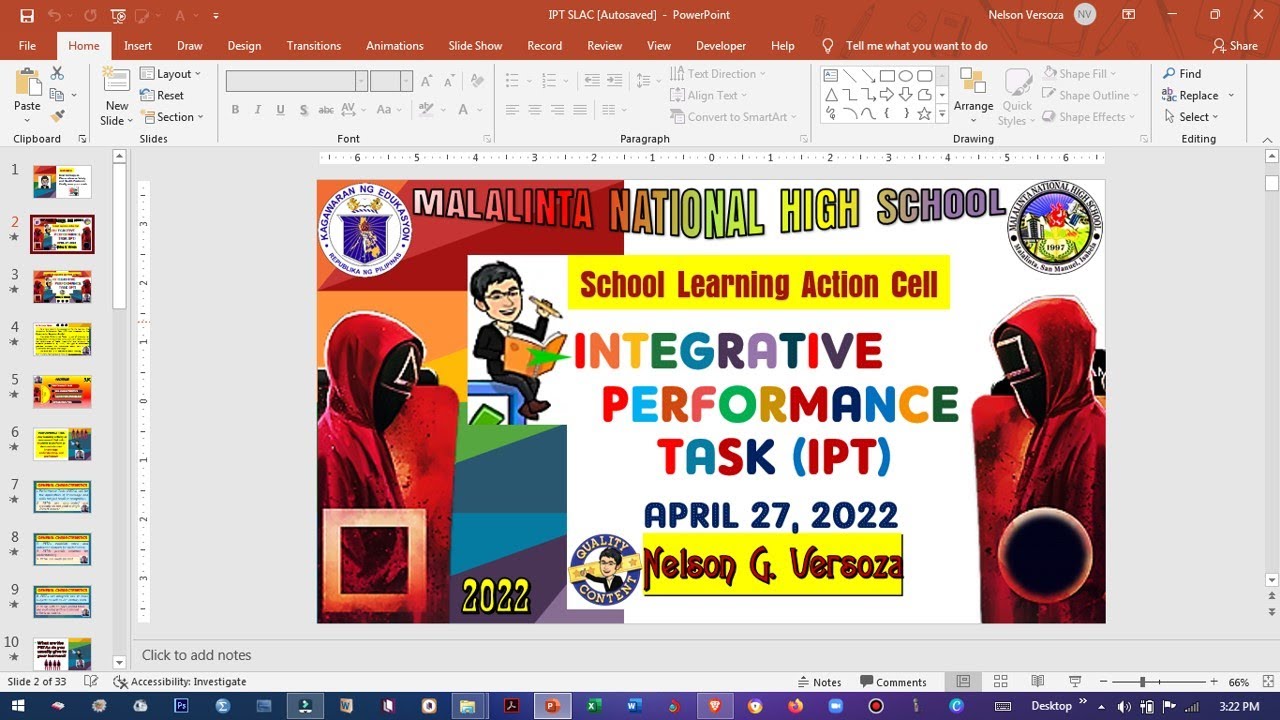Expand the font size combo box
1280x720 pixels.
click(x=406, y=82)
